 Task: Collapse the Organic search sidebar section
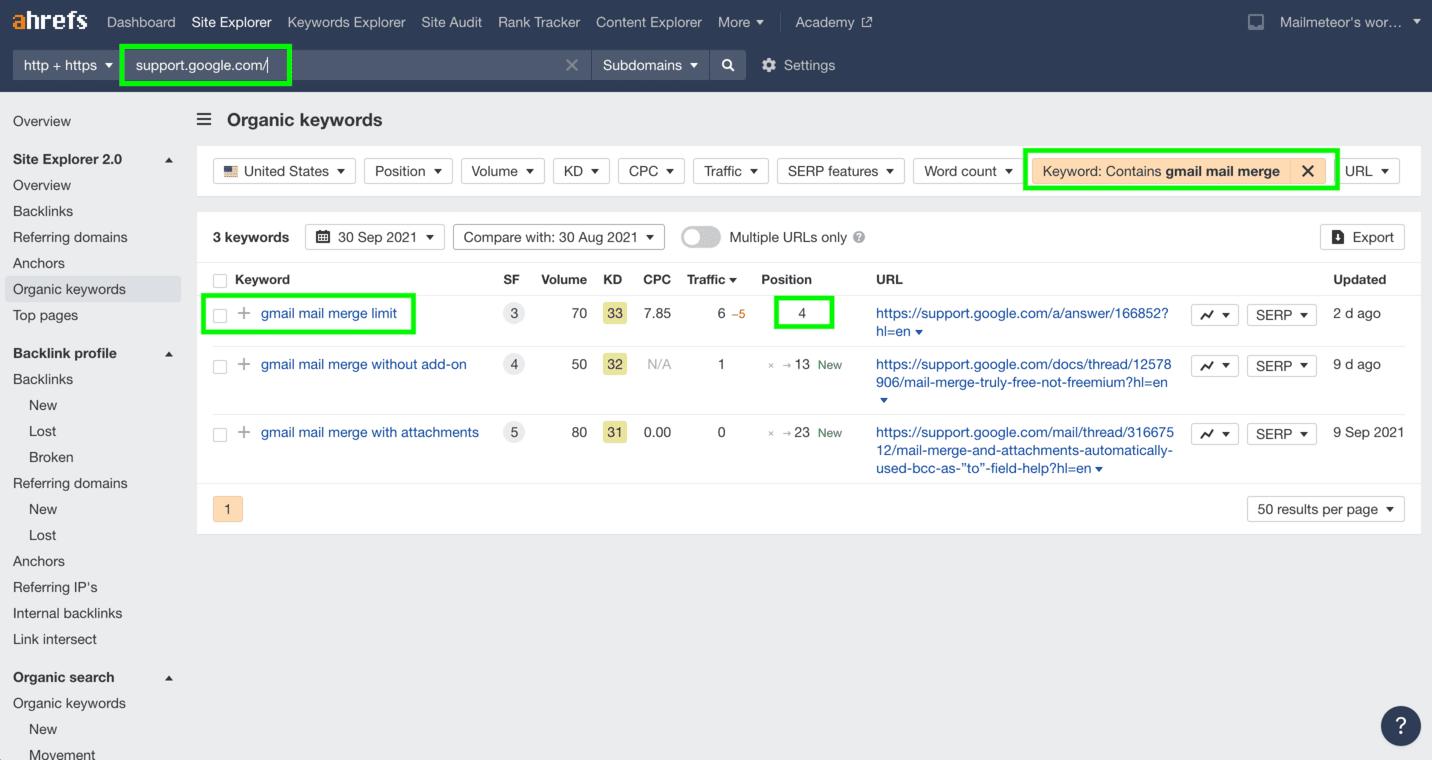tap(169, 678)
